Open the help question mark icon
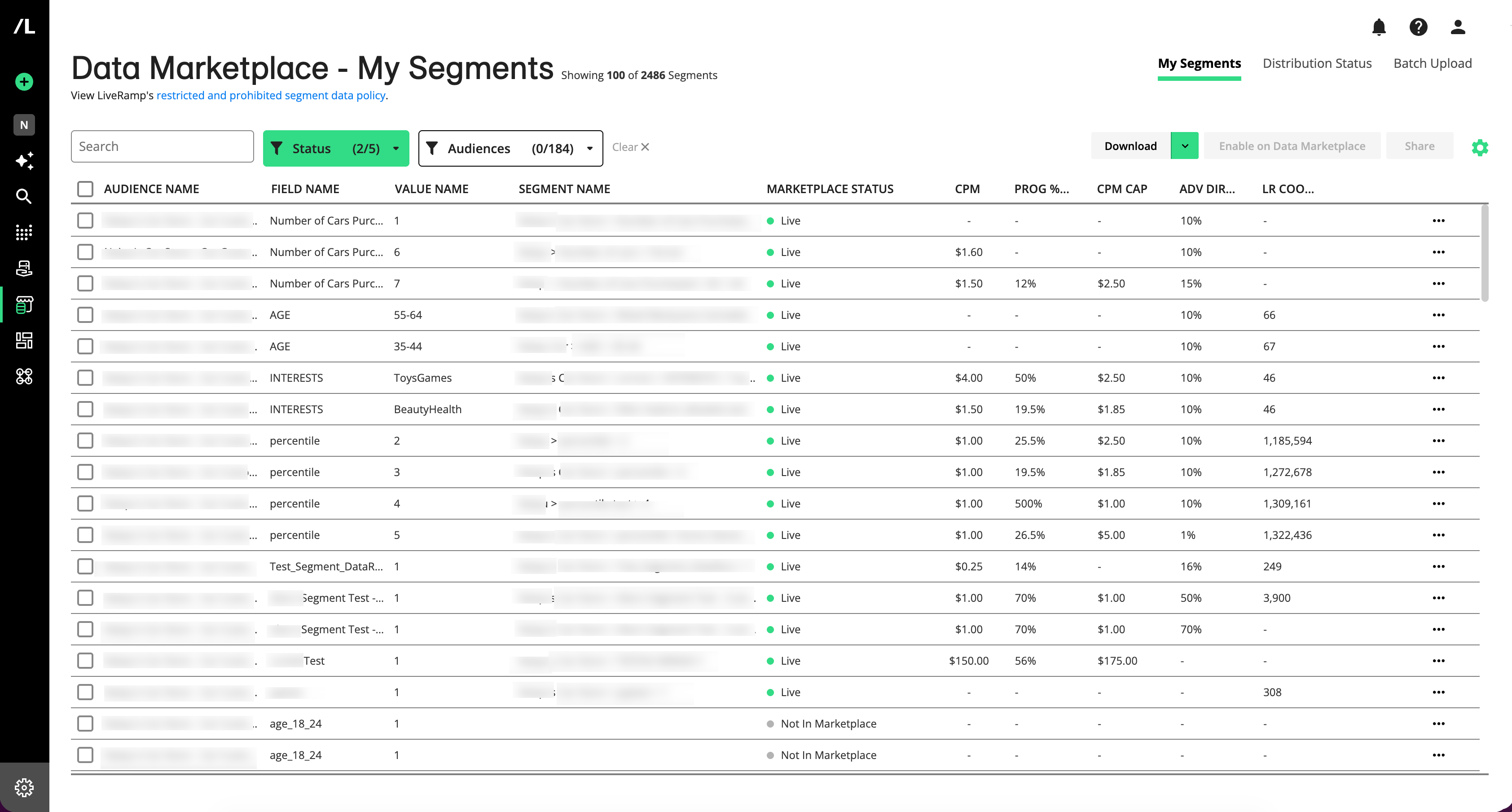1512x812 pixels. click(1418, 27)
